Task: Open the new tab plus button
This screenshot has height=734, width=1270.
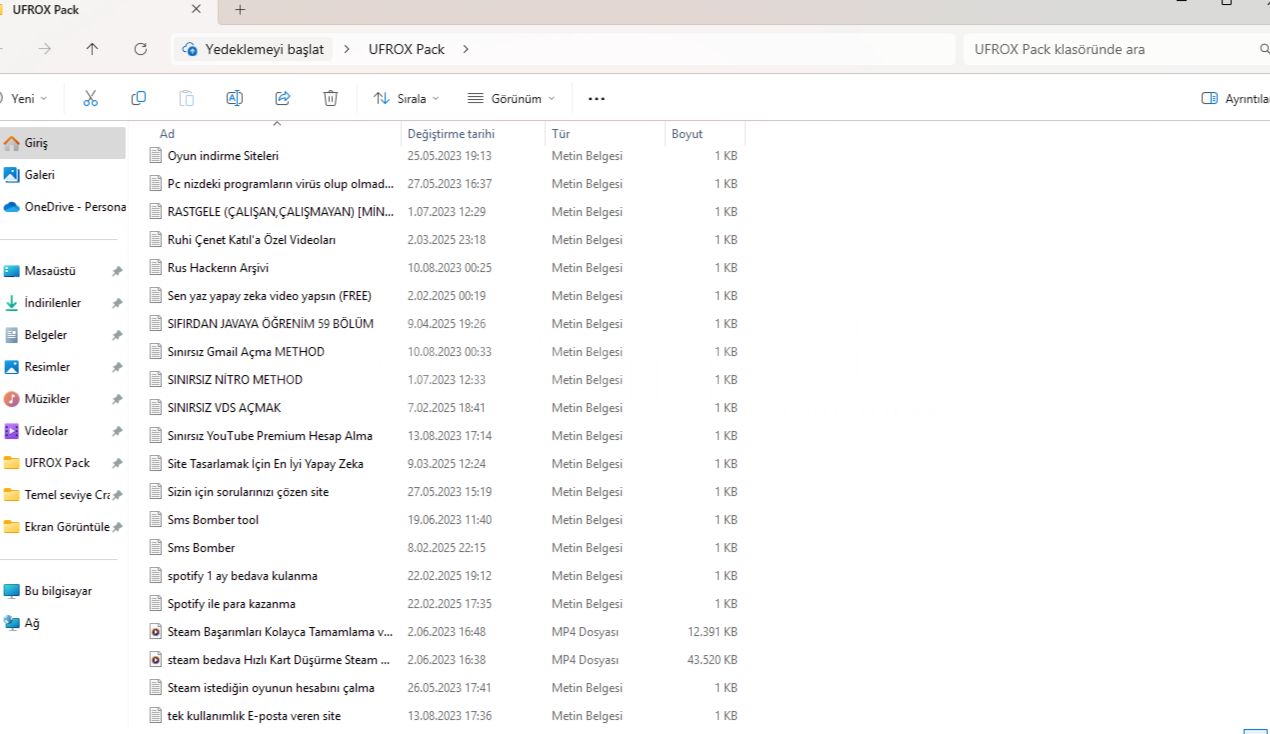Action: (240, 10)
